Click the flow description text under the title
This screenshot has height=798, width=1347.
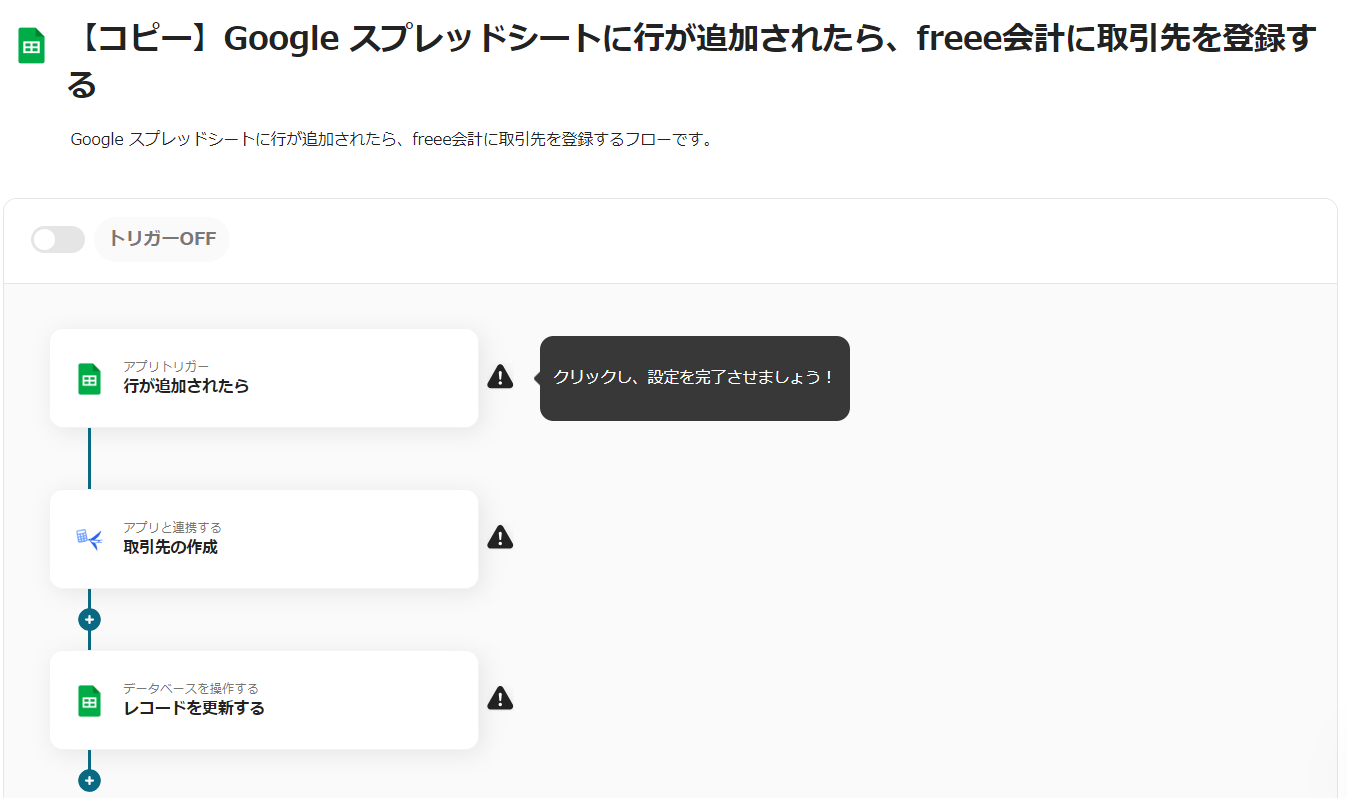pos(392,140)
